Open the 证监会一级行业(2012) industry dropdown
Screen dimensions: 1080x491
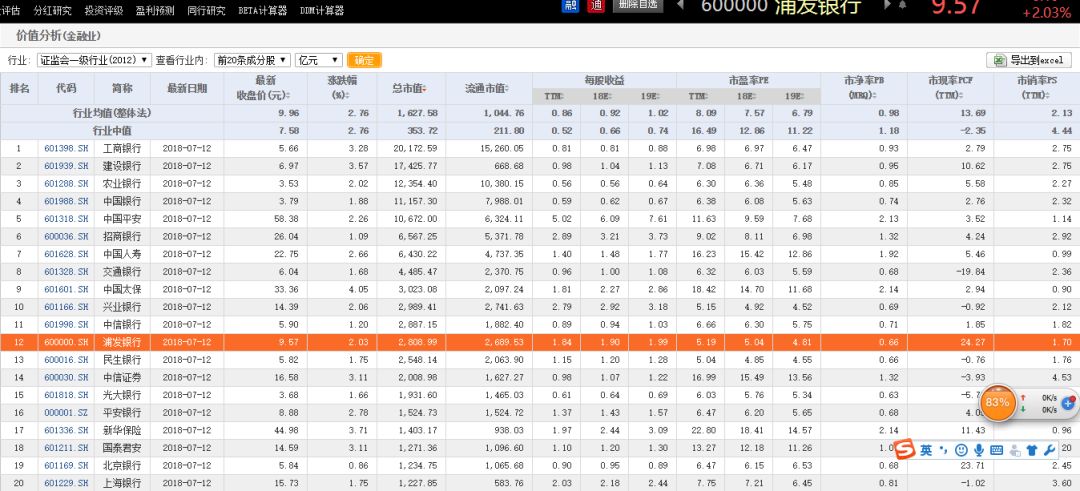pos(94,61)
